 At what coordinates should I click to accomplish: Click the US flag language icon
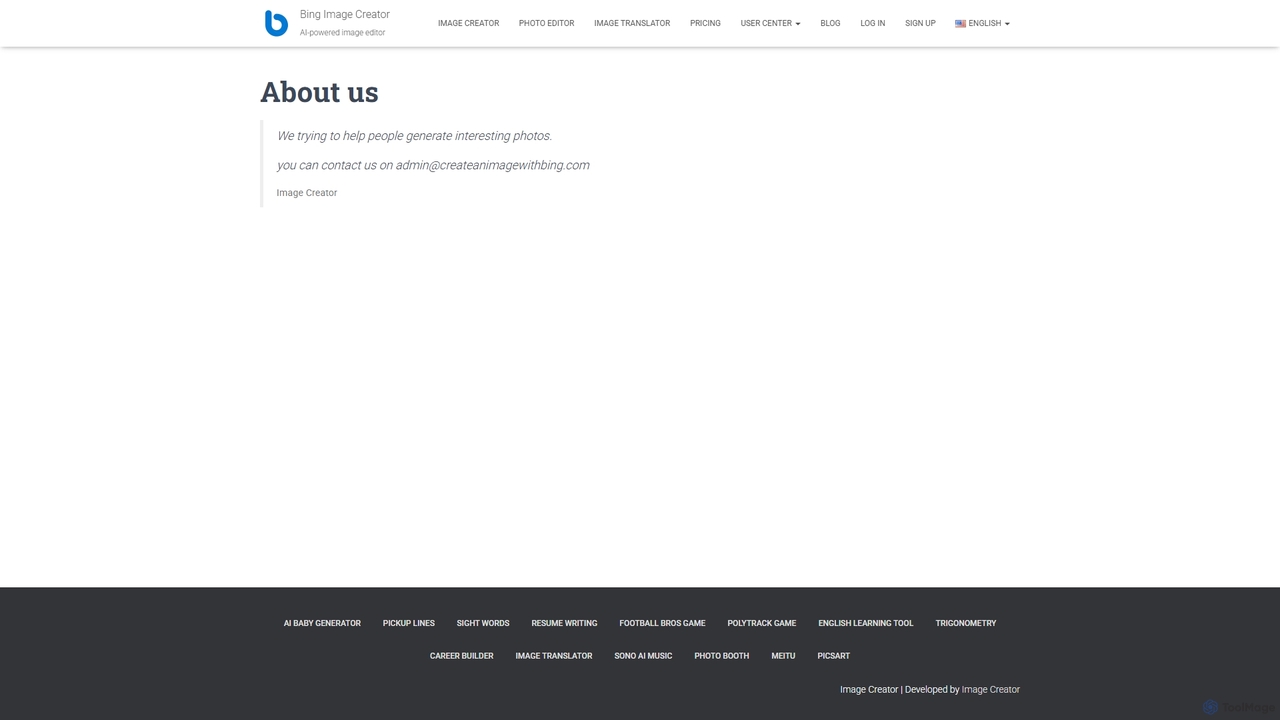(960, 23)
